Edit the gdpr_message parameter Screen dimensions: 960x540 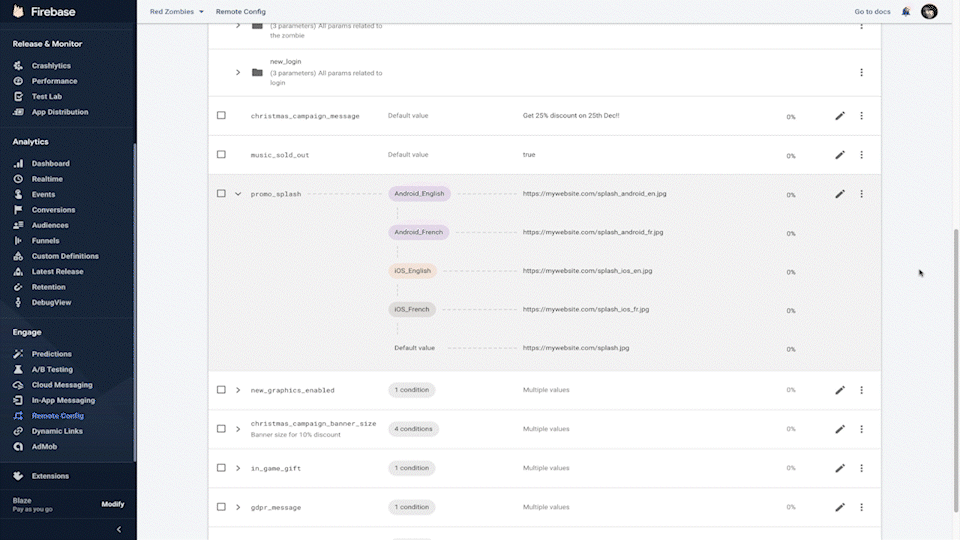pos(840,507)
